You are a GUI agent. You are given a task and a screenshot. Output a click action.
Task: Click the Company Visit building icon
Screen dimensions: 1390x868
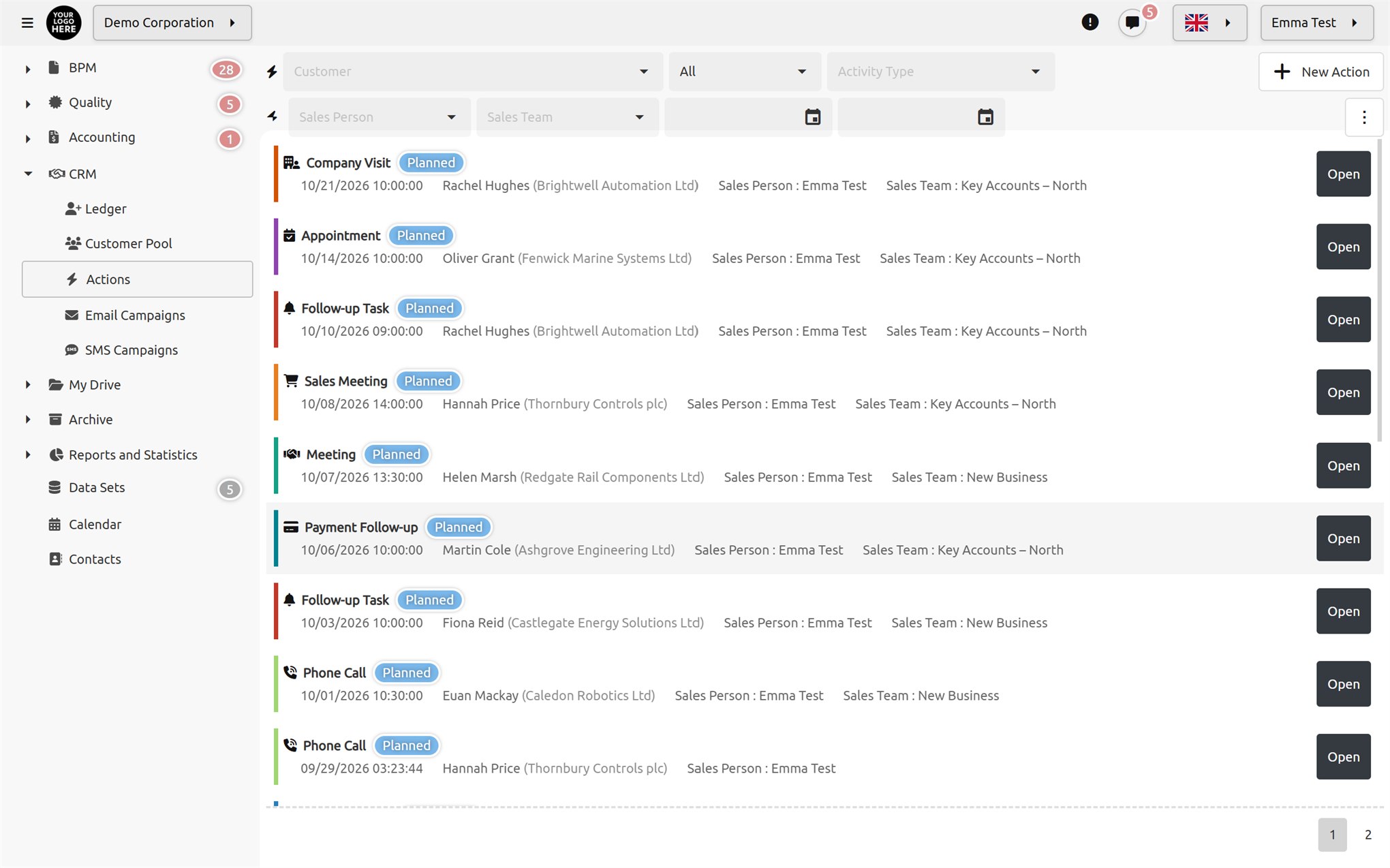tap(292, 163)
